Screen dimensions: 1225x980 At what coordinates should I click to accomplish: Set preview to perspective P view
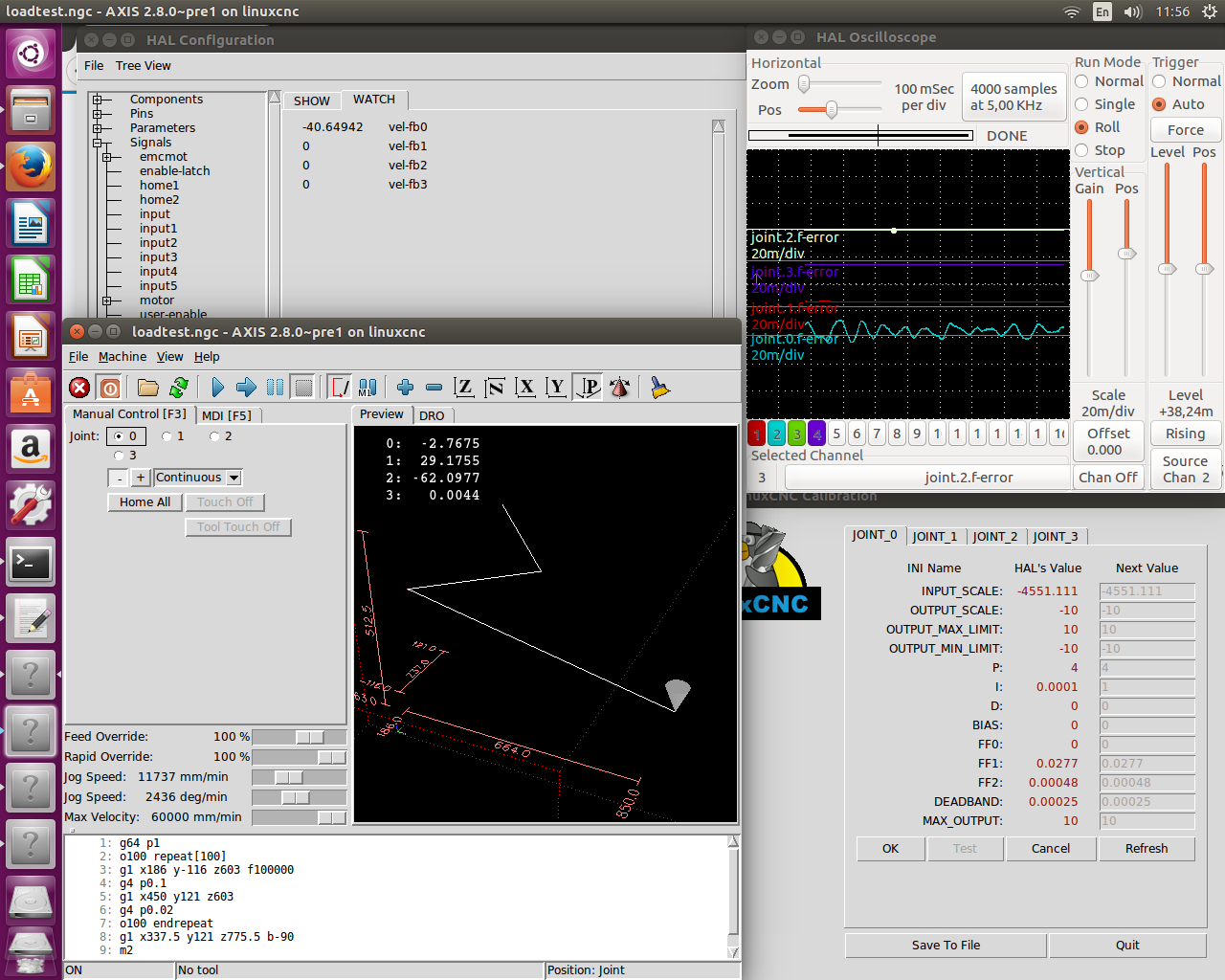[x=588, y=387]
